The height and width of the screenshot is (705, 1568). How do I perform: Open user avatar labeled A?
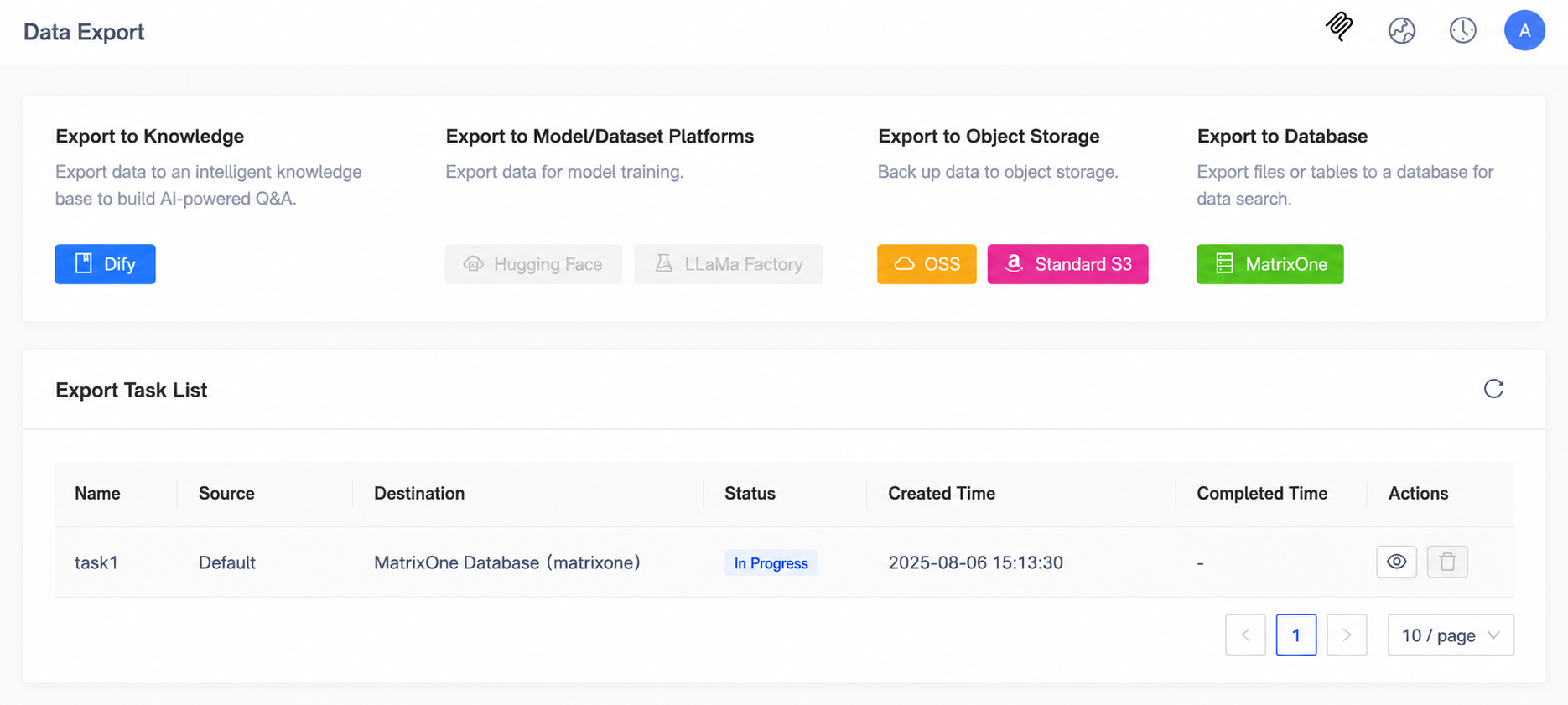[x=1524, y=30]
